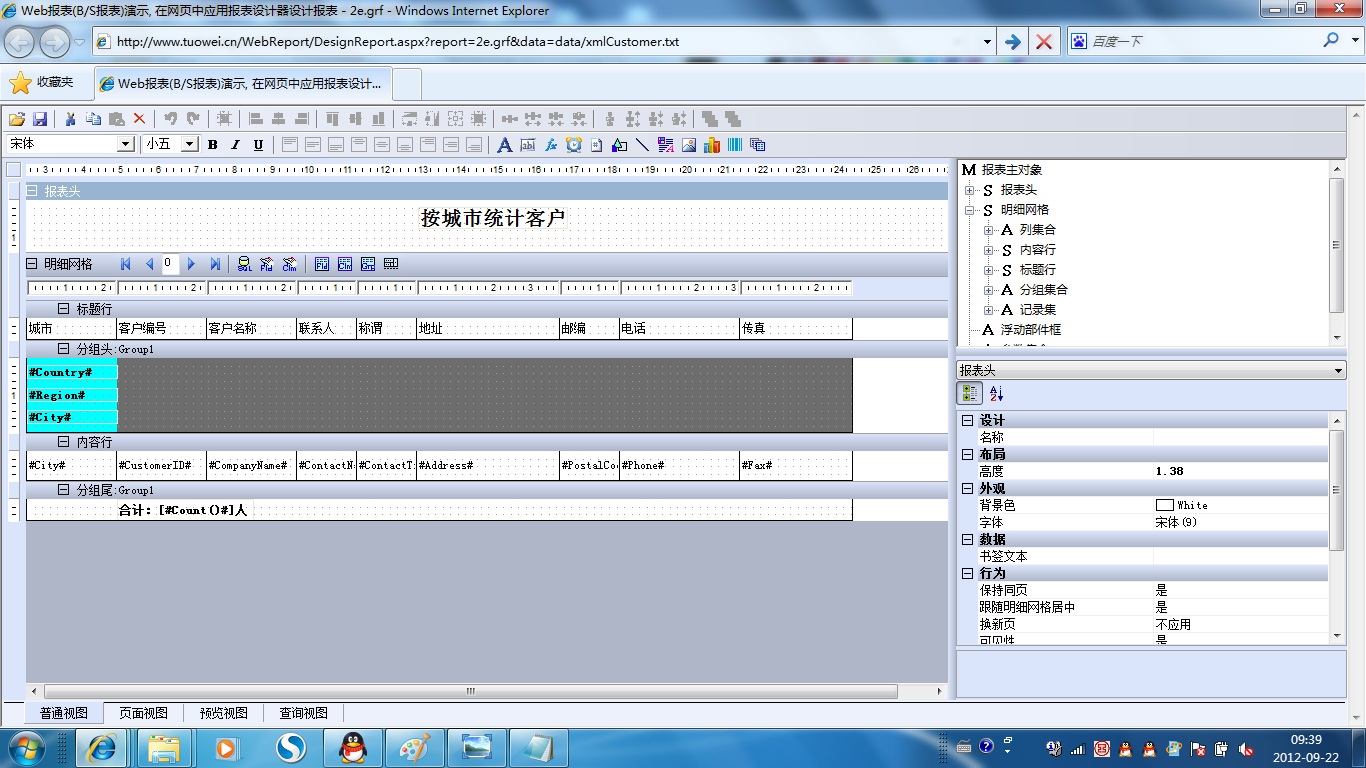The height and width of the screenshot is (768, 1366).
Task: Insert a chart using the bar chart icon
Action: pyautogui.click(x=712, y=145)
